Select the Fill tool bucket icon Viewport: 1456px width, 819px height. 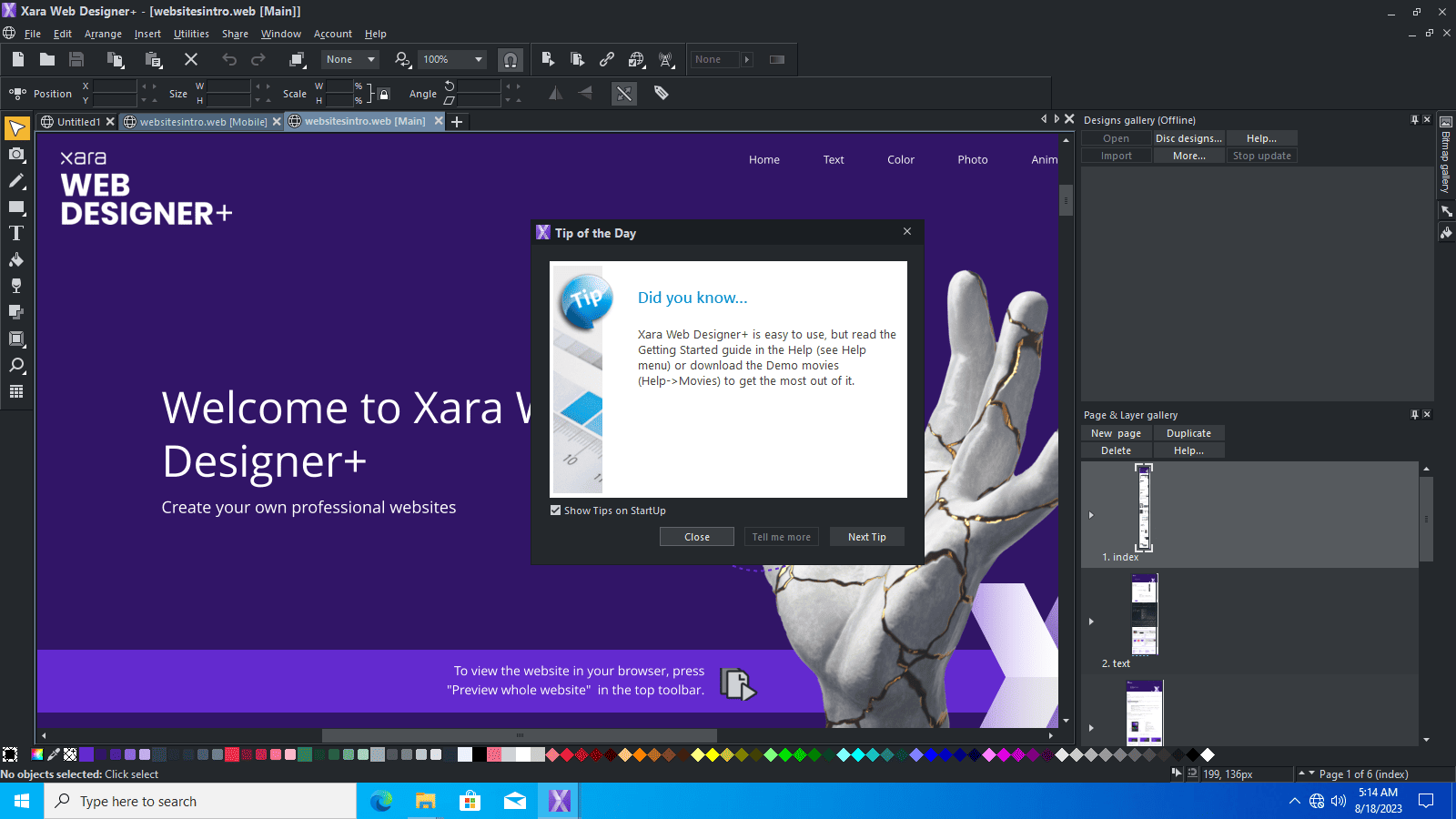16,260
